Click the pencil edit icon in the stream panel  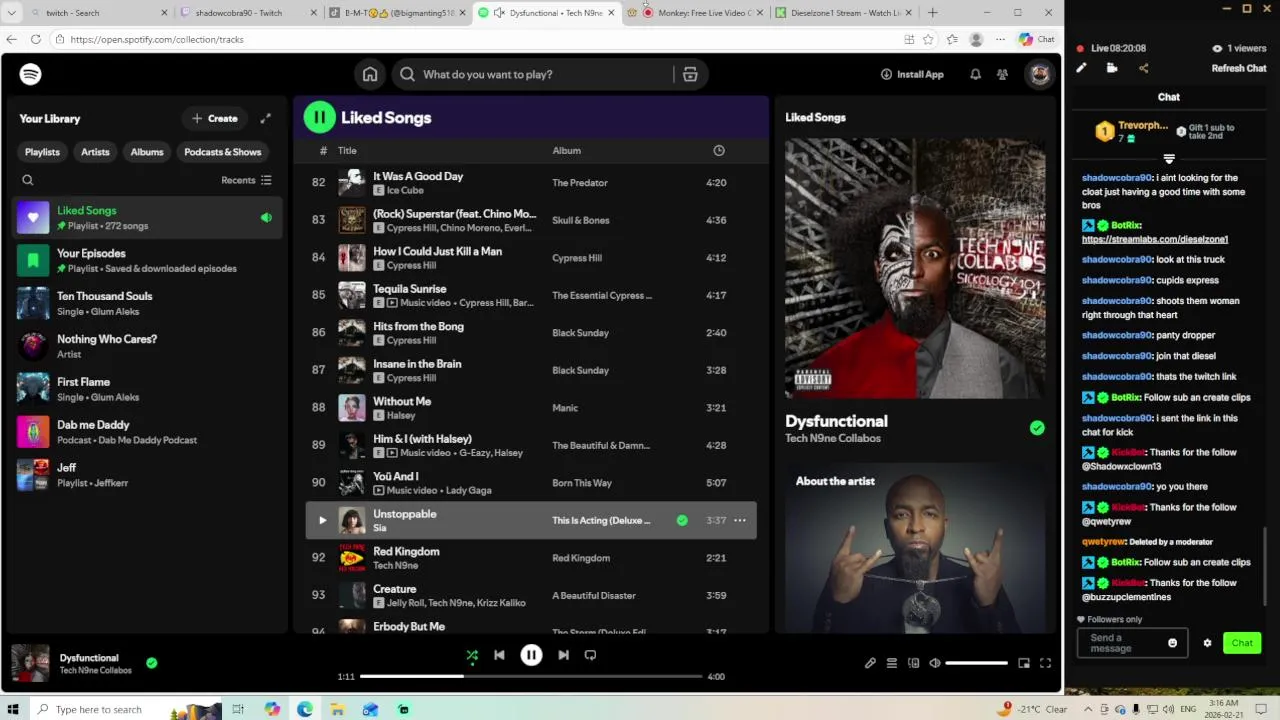1081,68
